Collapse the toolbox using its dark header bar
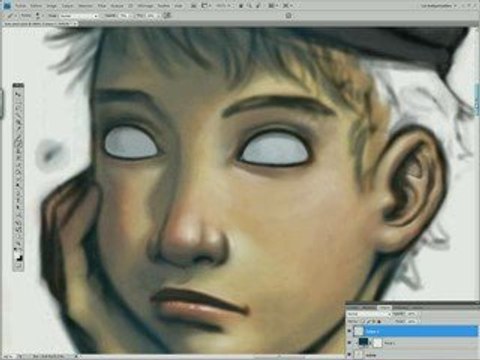480x360 pixels. point(18,86)
